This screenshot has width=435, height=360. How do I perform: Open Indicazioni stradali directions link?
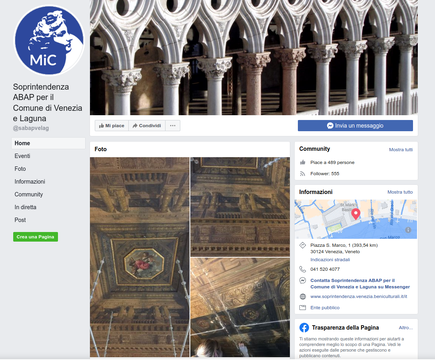point(330,260)
